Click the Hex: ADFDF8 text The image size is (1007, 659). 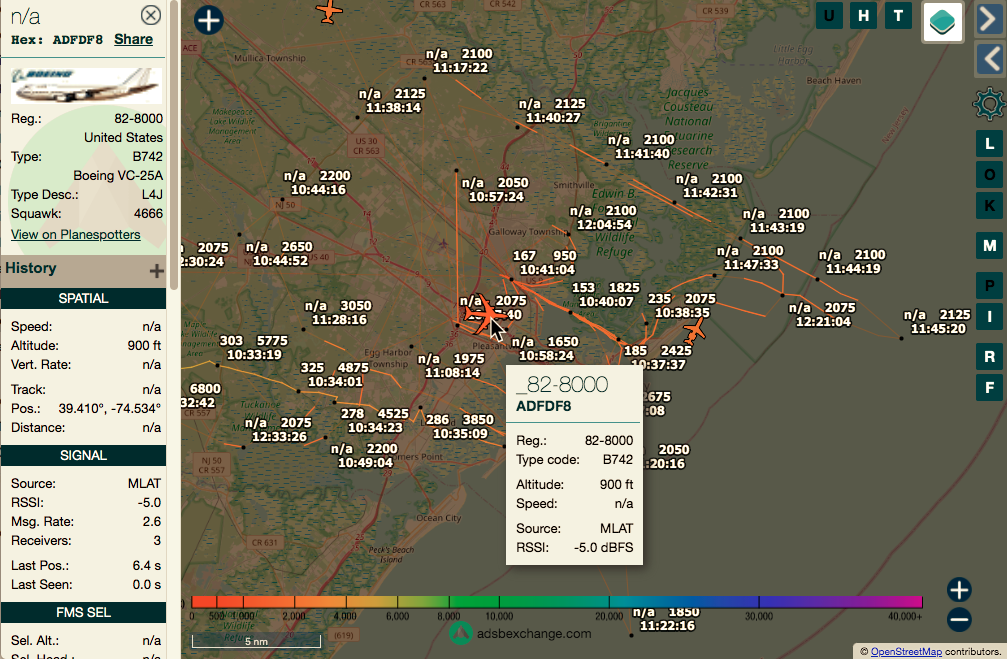[57, 40]
